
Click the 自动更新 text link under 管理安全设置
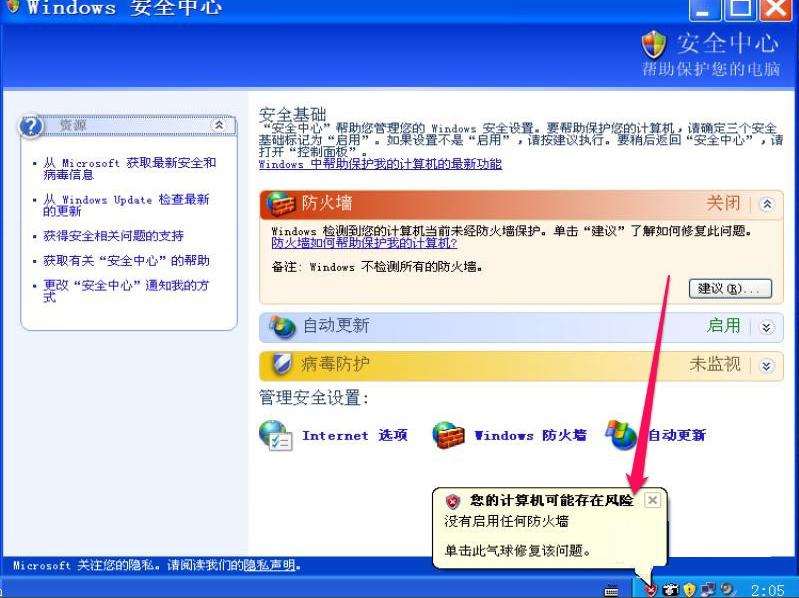pyautogui.click(x=677, y=435)
